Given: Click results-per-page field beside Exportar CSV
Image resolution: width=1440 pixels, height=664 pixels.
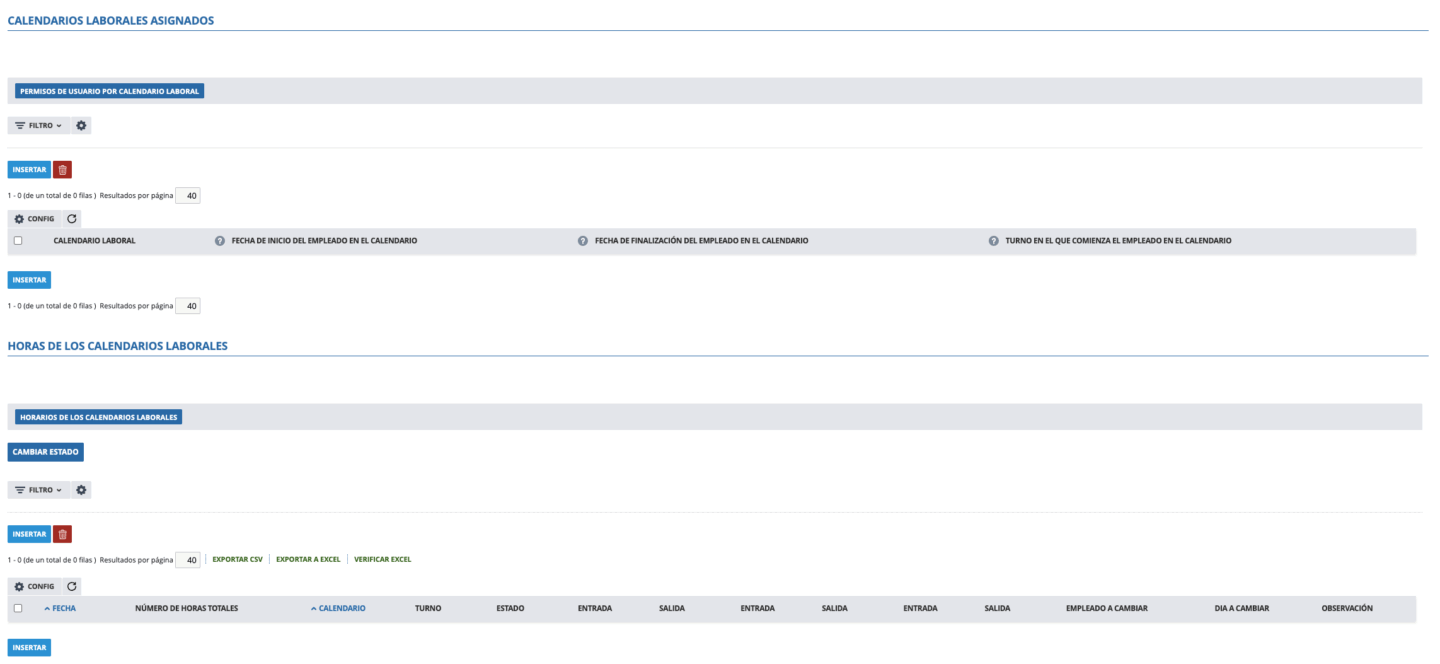Looking at the screenshot, I should pos(188,560).
